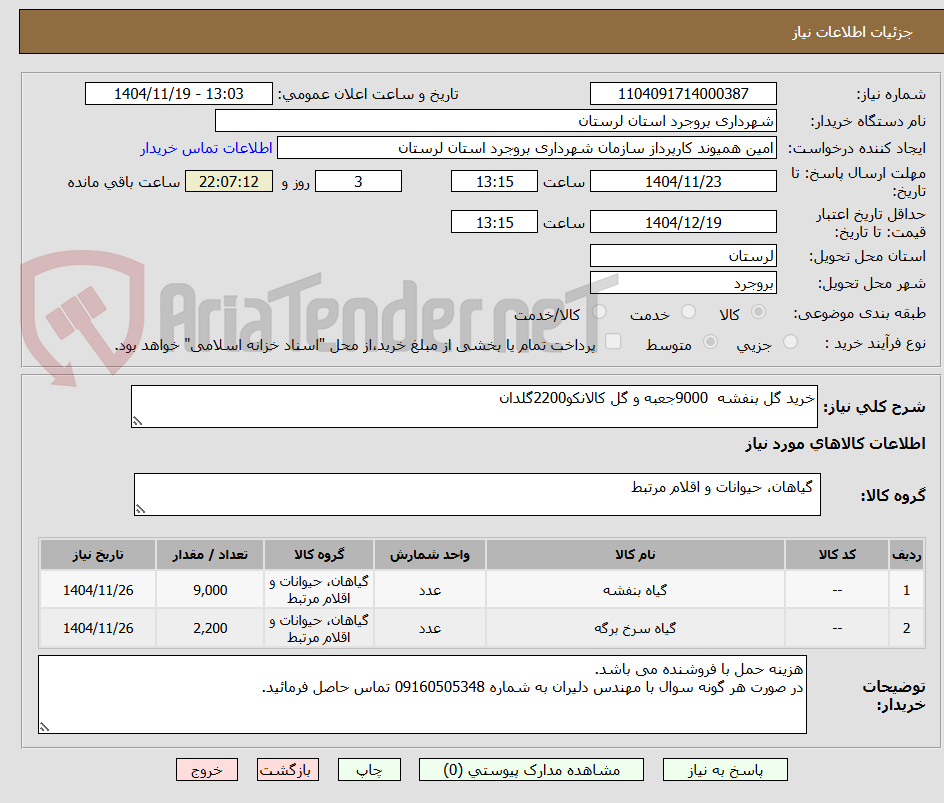Viewport: 944px width, 803px height.
Task: Click the اطلاعات کالاهای مورد نیاز heading
Action: [x=835, y=444]
